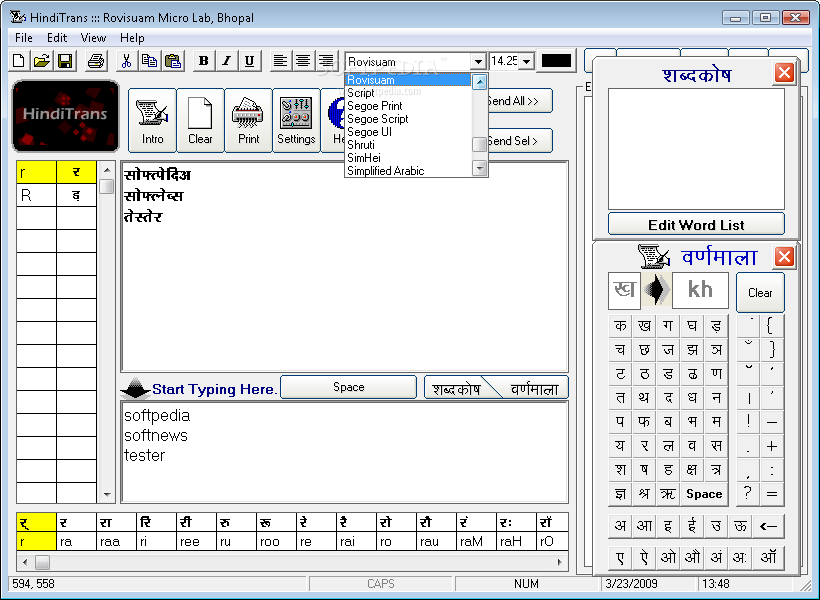Click the backspace arrow key in keypad
Screen dimensions: 820x600
pyautogui.click(x=768, y=526)
